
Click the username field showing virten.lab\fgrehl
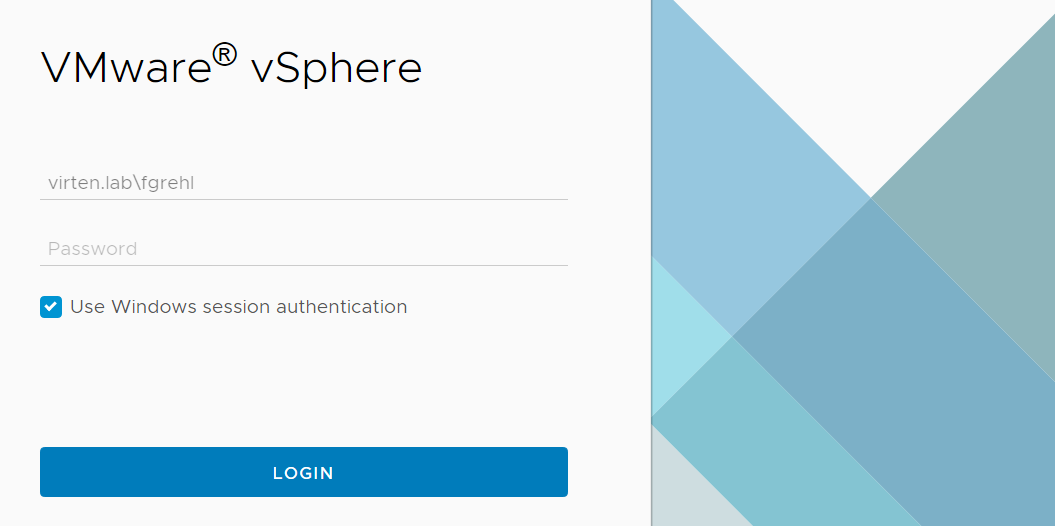303,183
